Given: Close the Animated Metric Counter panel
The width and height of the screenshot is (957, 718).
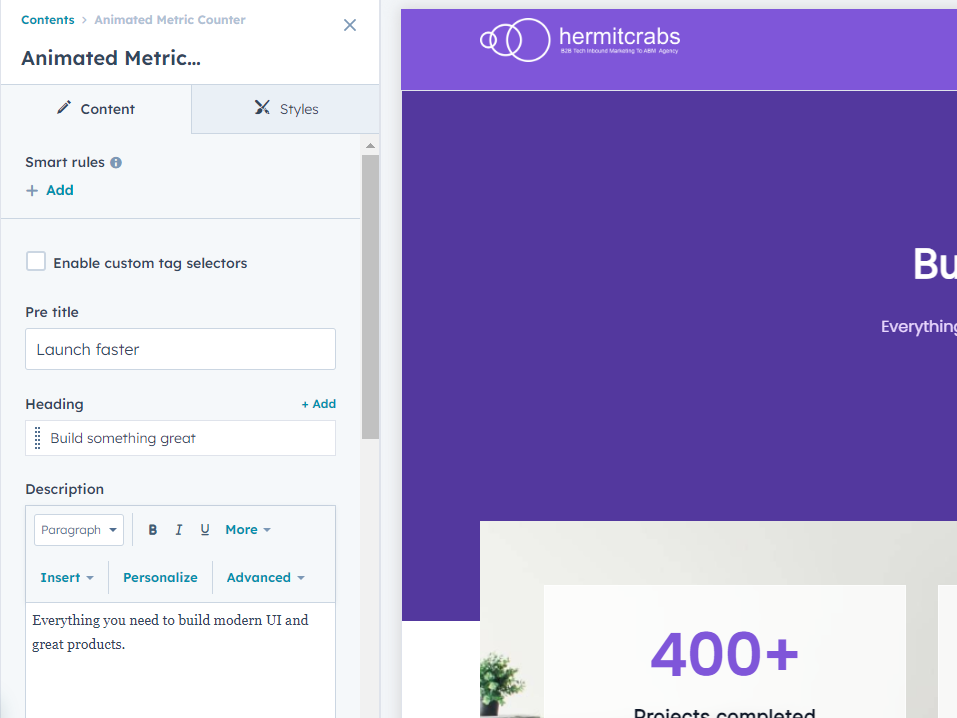Looking at the screenshot, I should (x=350, y=26).
